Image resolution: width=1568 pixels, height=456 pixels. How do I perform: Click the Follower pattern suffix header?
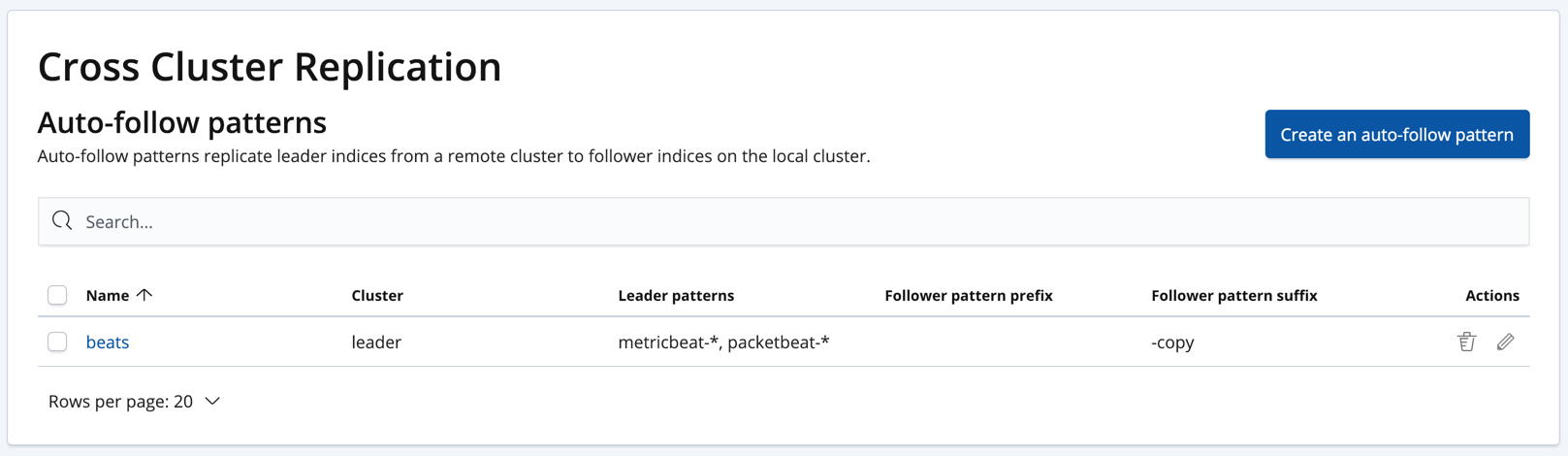(x=1233, y=295)
